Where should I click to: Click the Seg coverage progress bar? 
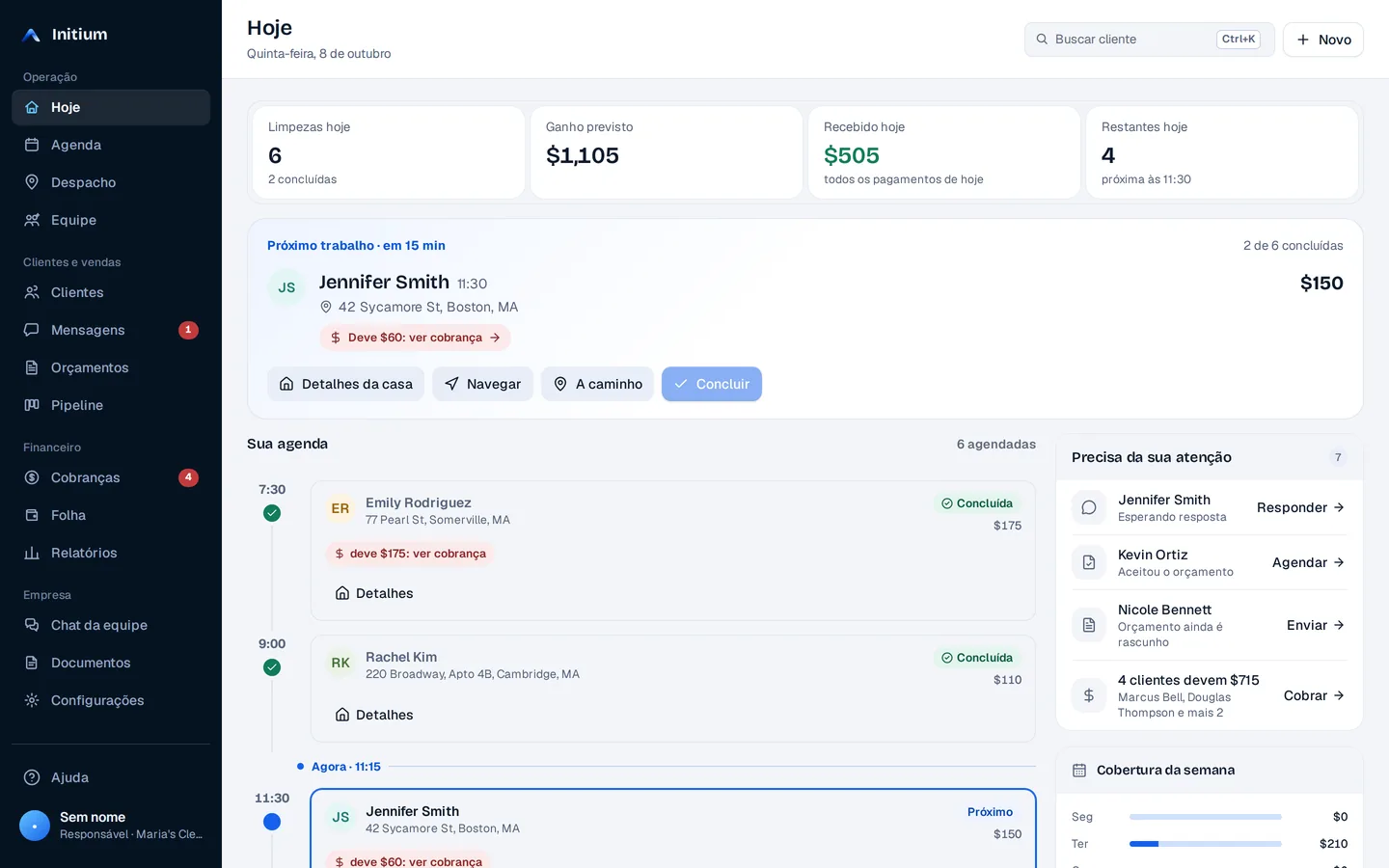(1206, 817)
